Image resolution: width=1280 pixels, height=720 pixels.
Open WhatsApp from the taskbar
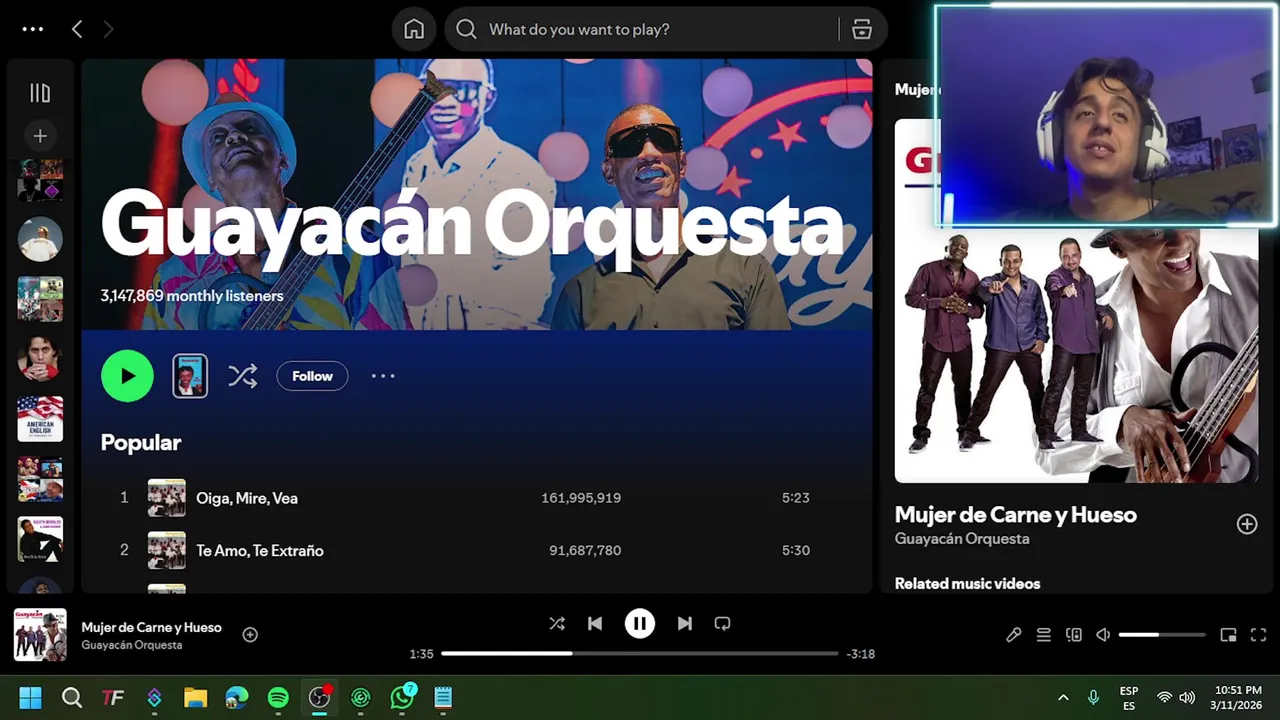pyautogui.click(x=402, y=697)
